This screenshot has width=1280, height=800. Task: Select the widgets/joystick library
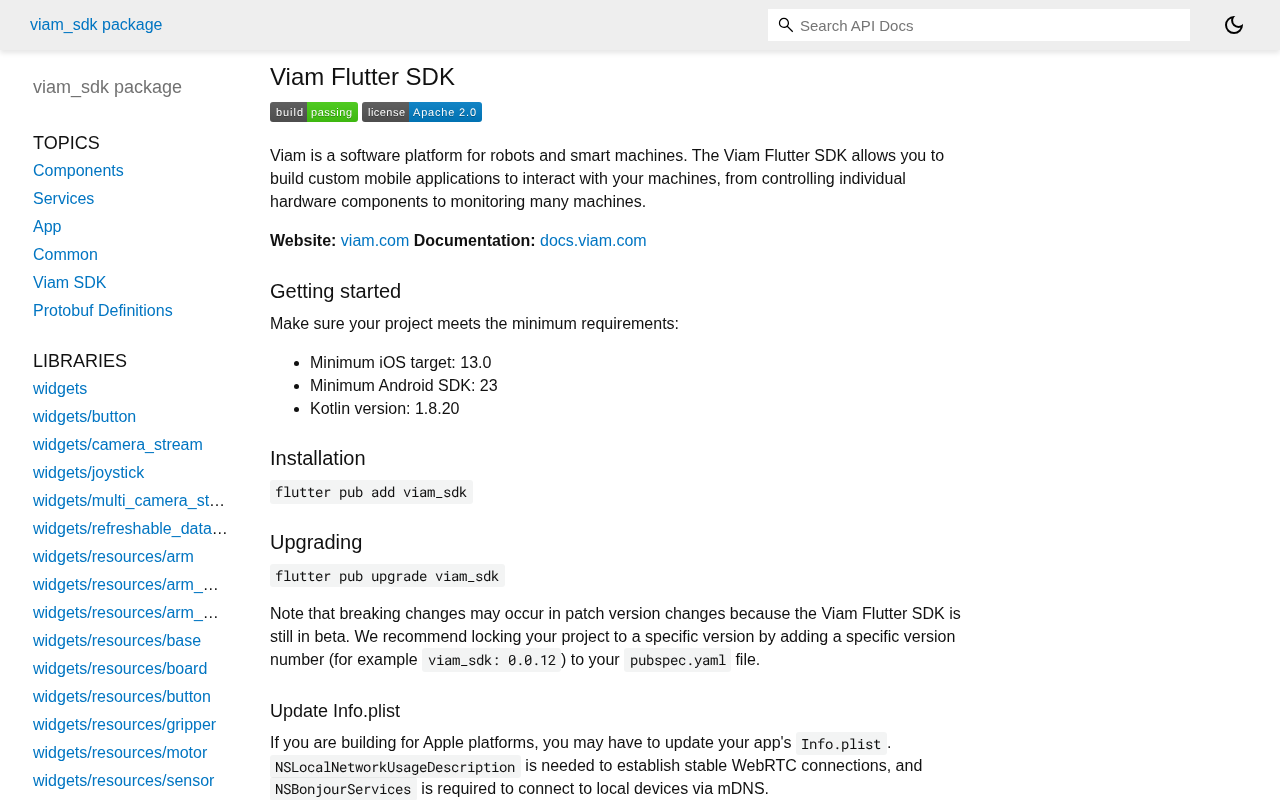[x=88, y=473]
